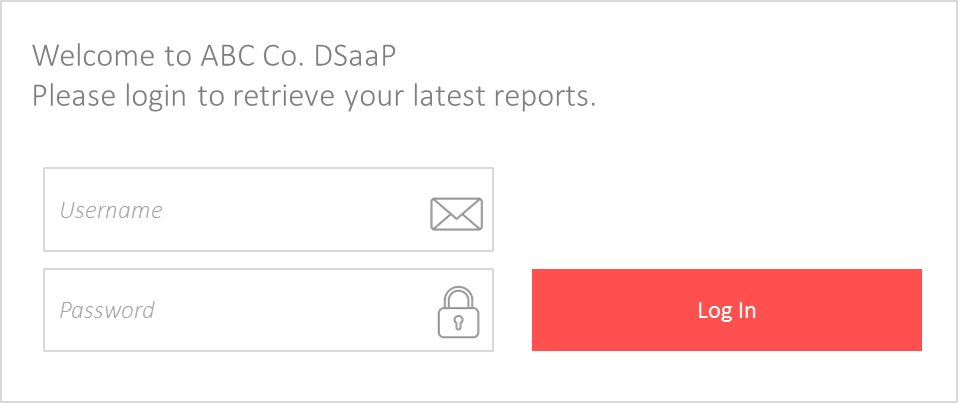Click the 'Log In' label text

(727, 310)
